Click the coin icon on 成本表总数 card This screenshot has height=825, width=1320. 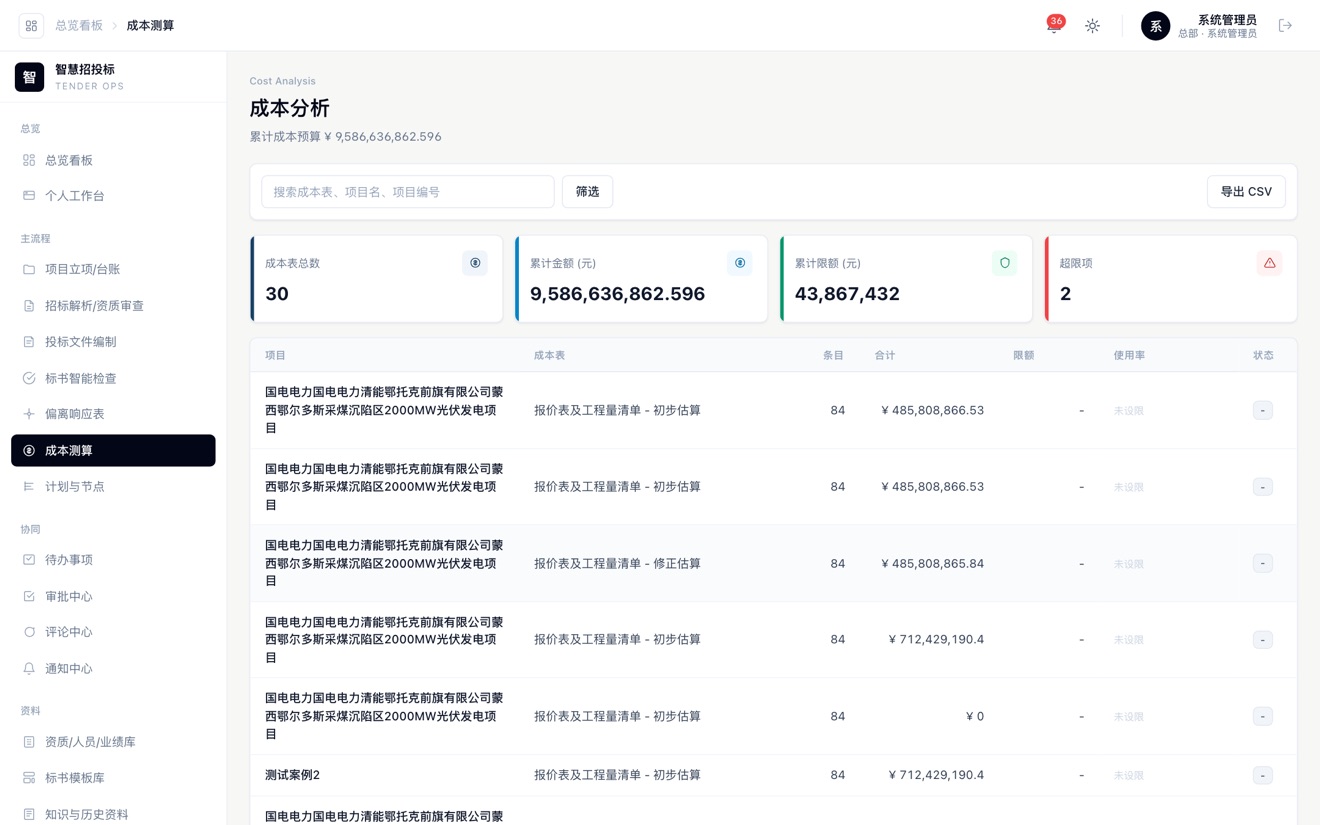pos(475,263)
